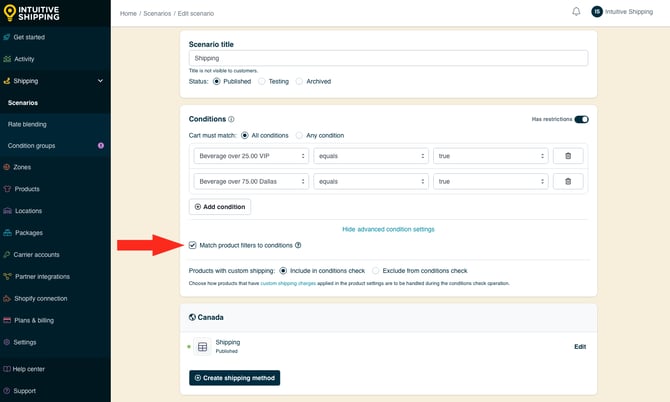Click the Get started sidebar icon
The width and height of the screenshot is (670, 402).
[7, 37]
